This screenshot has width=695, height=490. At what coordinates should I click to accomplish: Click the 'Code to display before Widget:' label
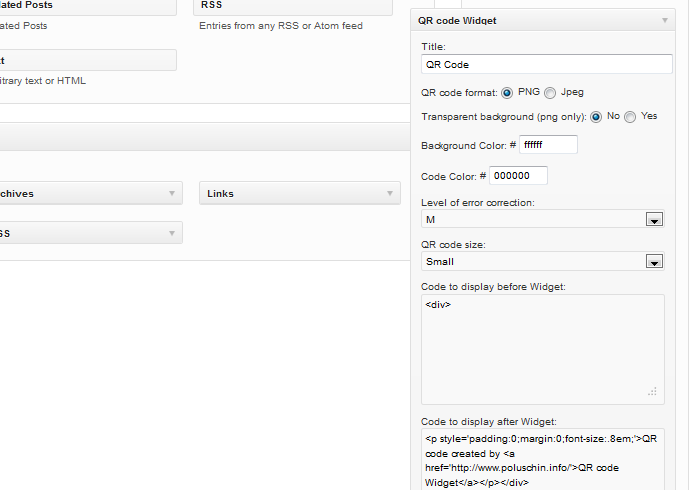(x=493, y=287)
